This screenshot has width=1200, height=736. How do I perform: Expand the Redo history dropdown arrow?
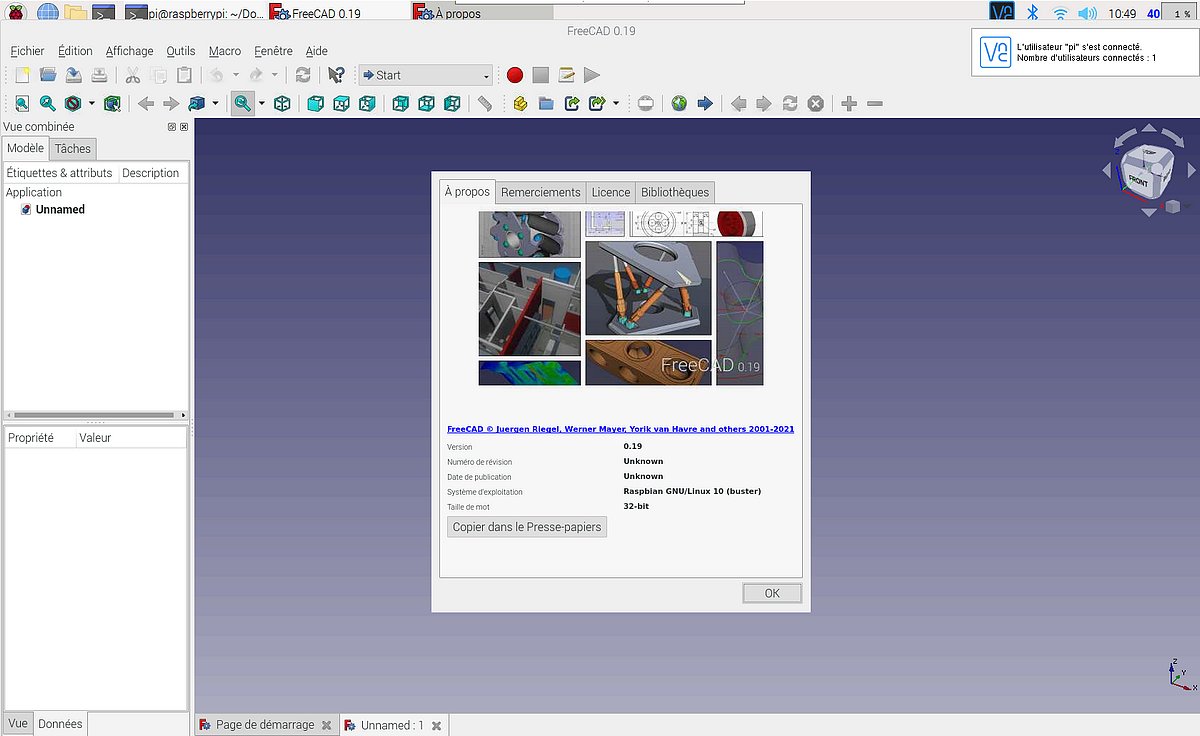point(274,75)
